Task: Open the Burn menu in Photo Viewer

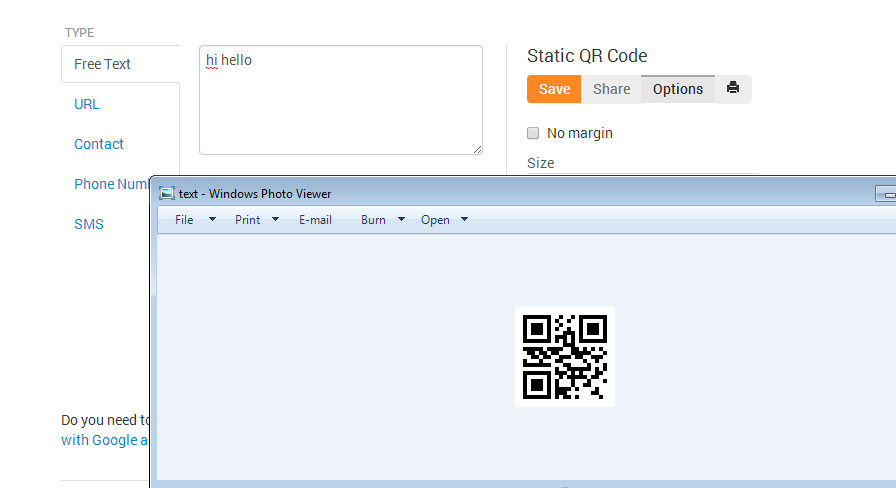Action: [x=373, y=220]
